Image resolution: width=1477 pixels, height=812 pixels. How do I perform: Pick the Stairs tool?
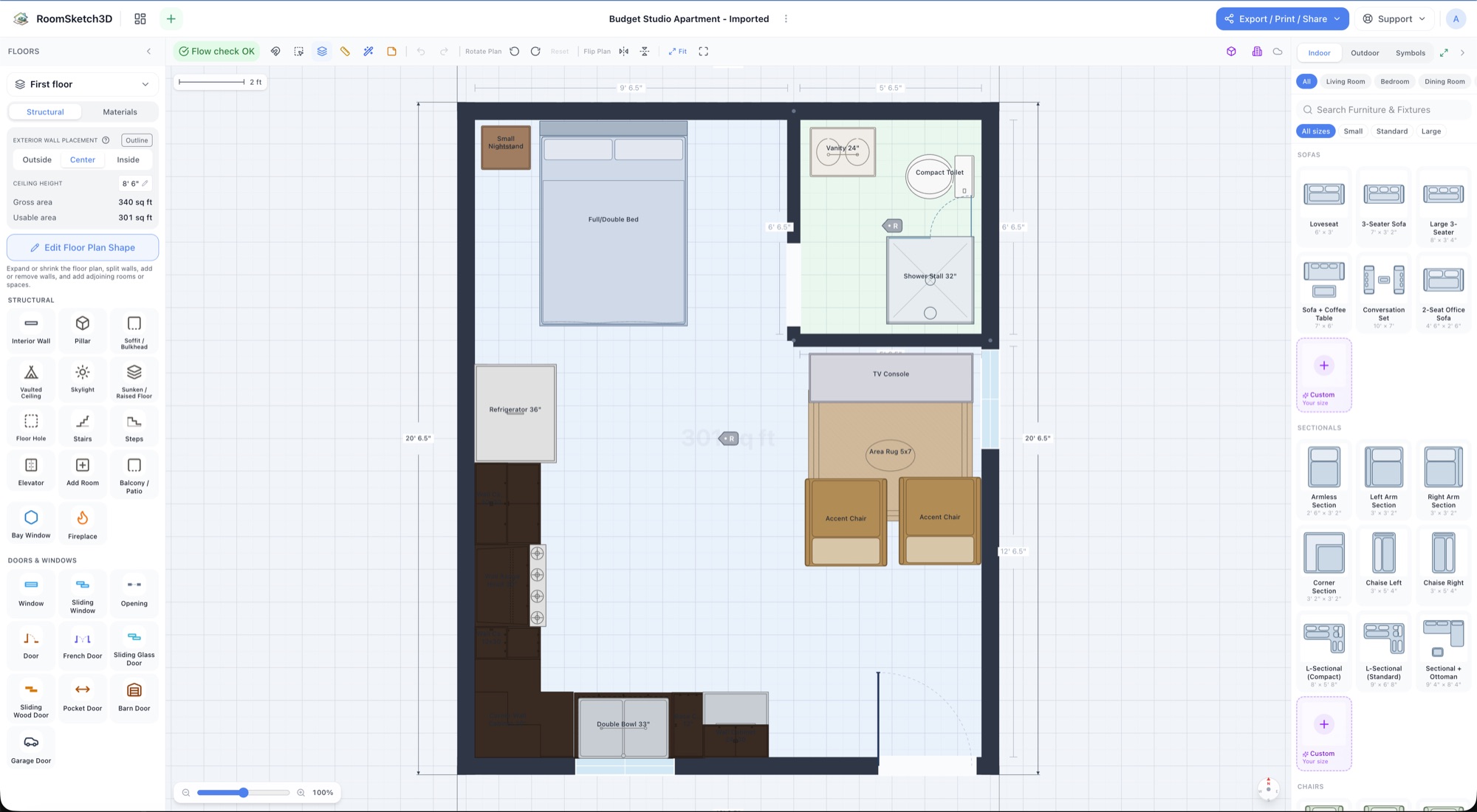83,427
